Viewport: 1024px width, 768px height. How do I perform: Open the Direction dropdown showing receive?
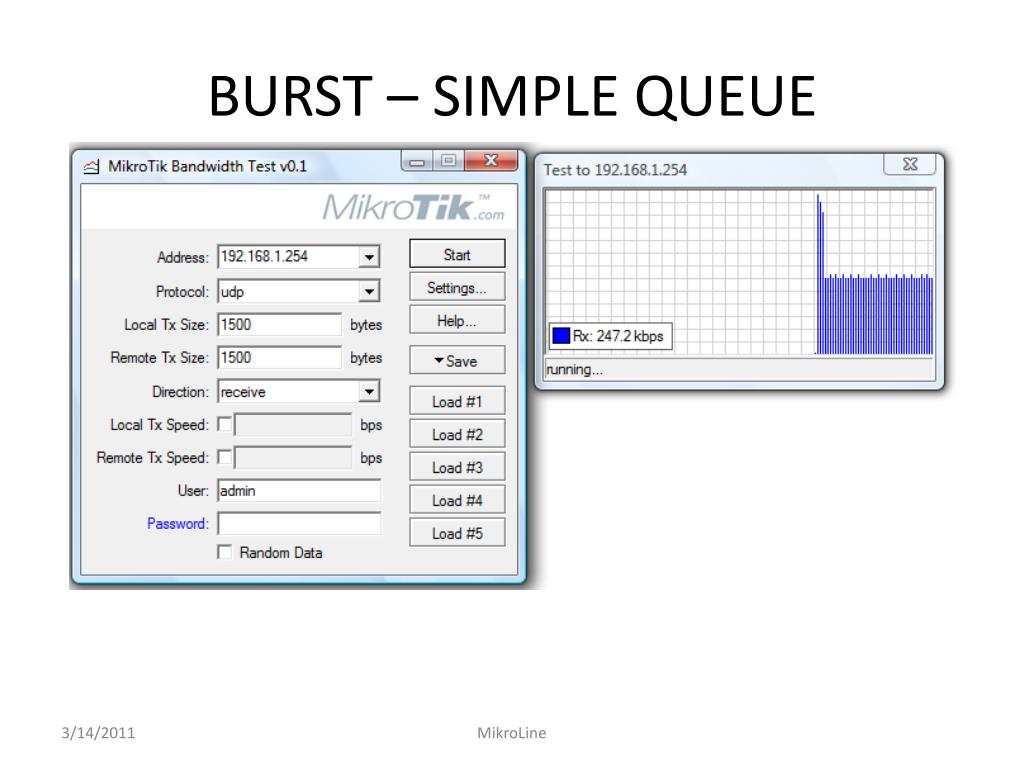(x=369, y=391)
